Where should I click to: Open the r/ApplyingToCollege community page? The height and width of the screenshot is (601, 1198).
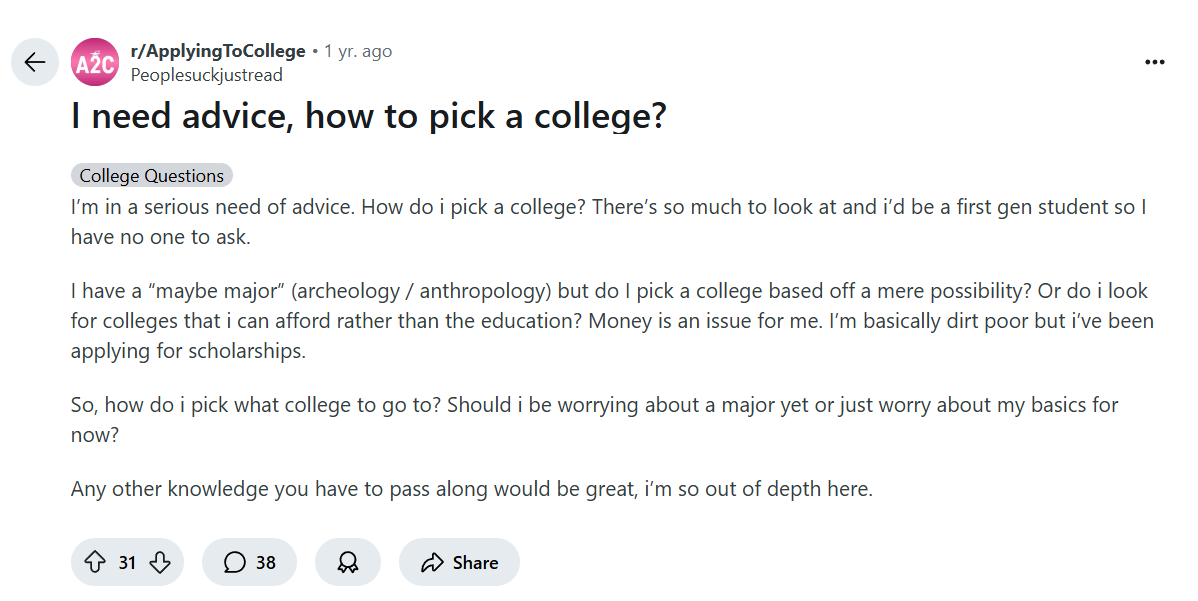click(x=217, y=50)
